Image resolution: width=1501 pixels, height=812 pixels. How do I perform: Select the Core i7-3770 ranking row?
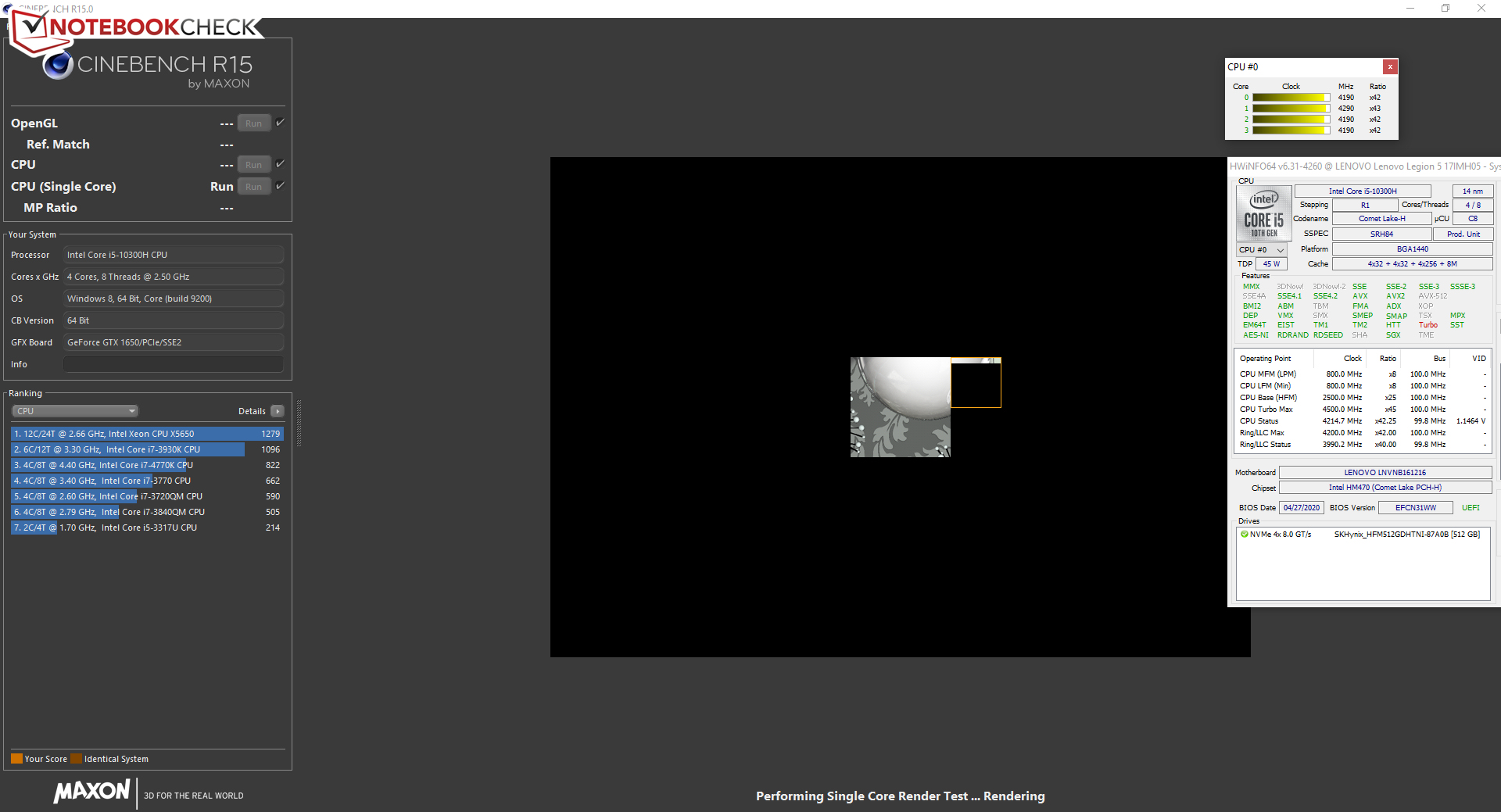(x=147, y=481)
